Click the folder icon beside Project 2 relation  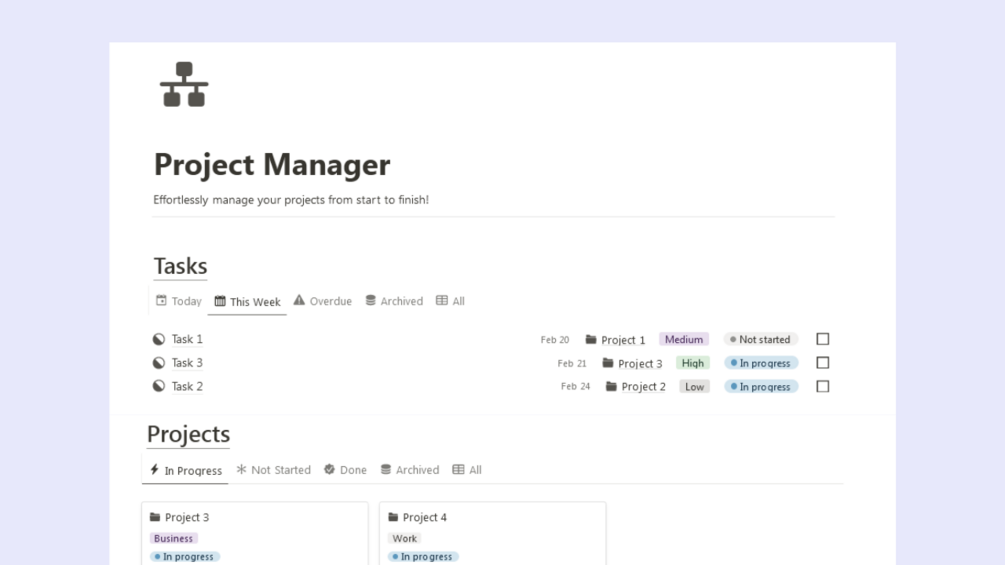[611, 387]
